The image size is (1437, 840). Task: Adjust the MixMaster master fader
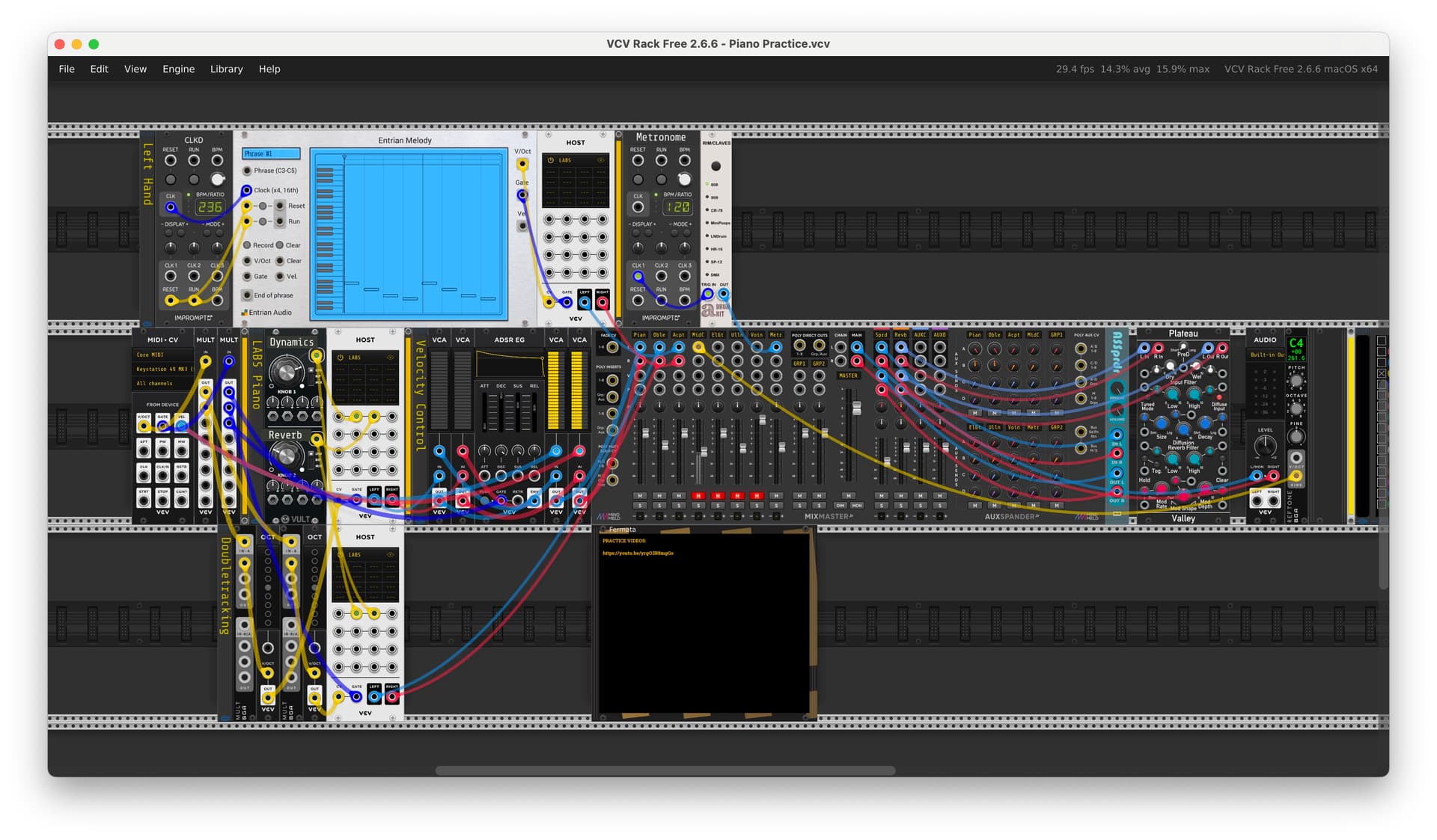pos(856,408)
